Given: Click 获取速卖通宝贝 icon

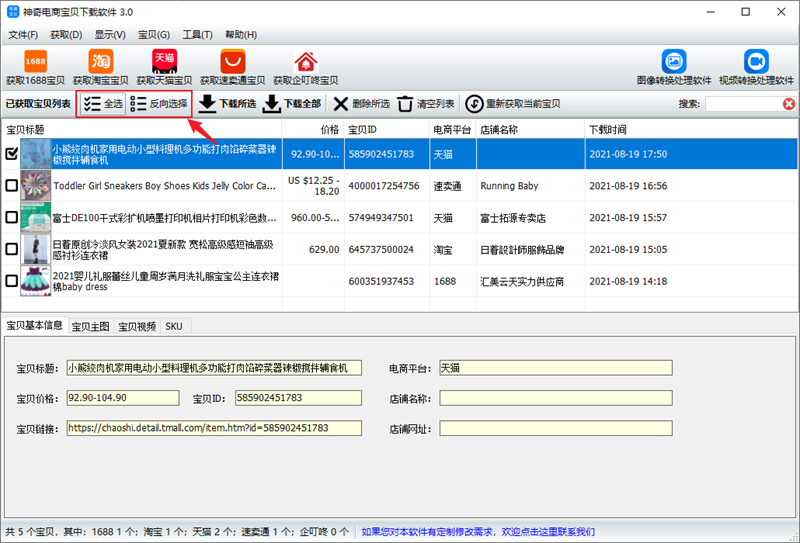Looking at the screenshot, I should (x=232, y=63).
